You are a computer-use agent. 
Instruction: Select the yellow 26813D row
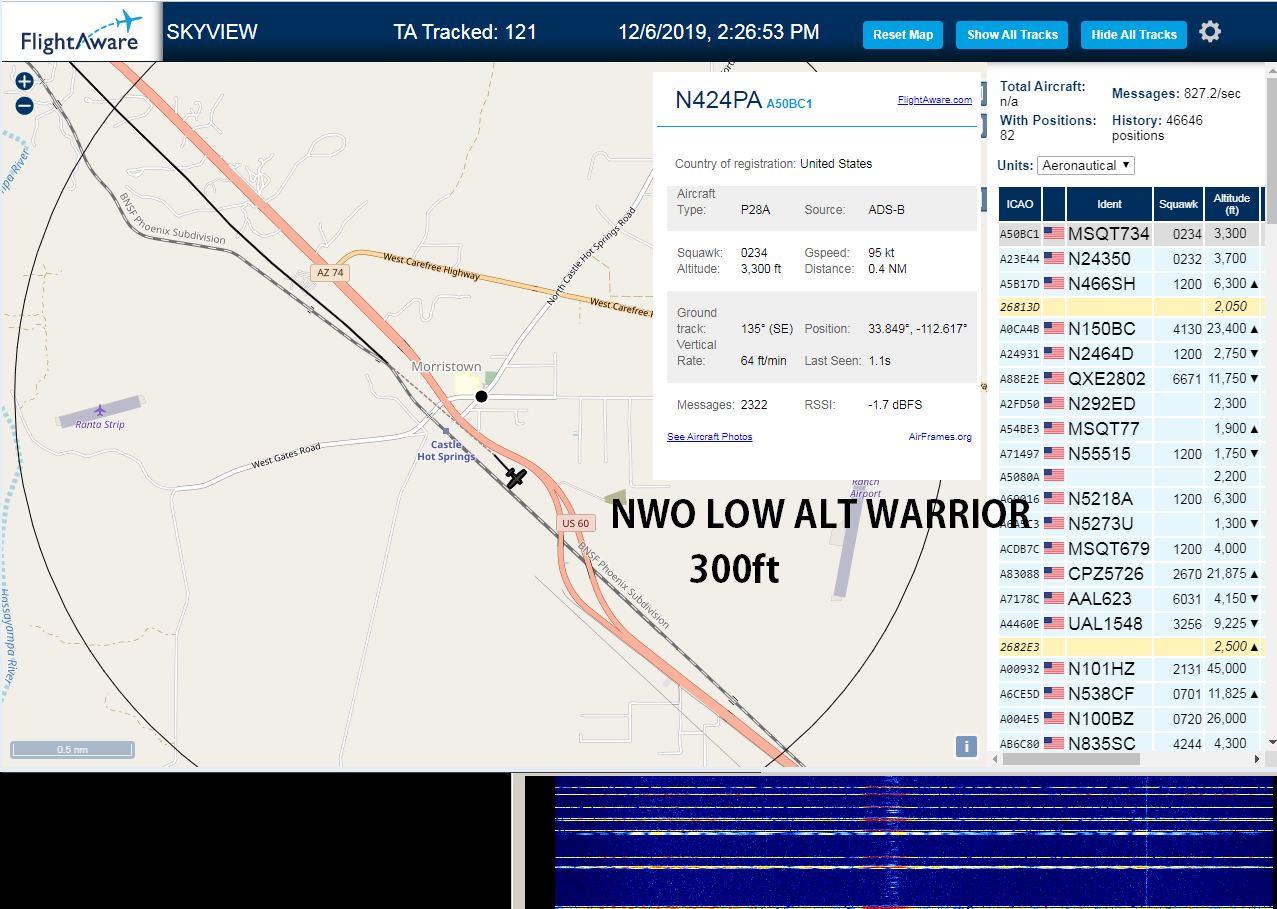[x=1130, y=307]
